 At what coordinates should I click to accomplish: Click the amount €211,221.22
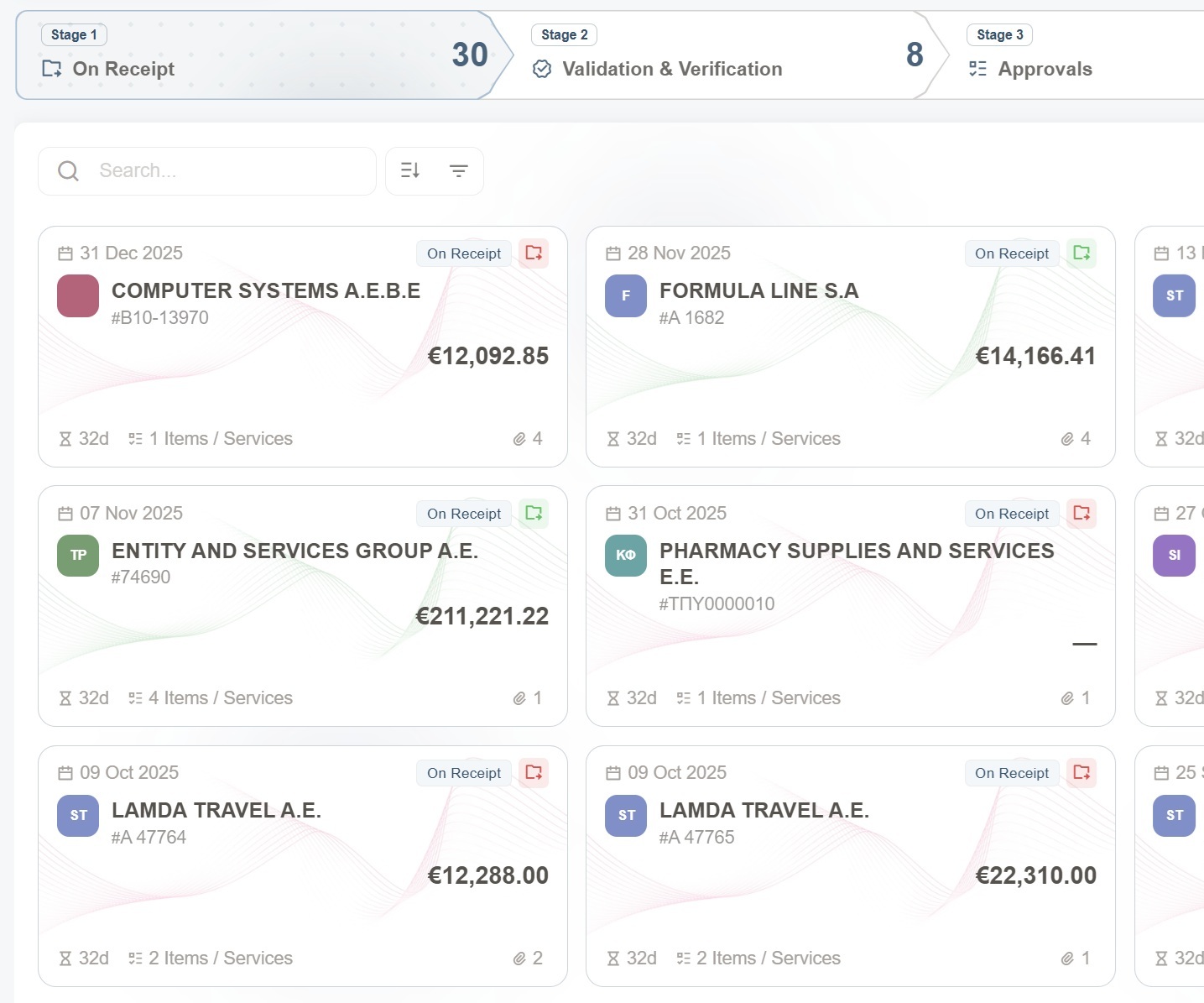click(482, 616)
